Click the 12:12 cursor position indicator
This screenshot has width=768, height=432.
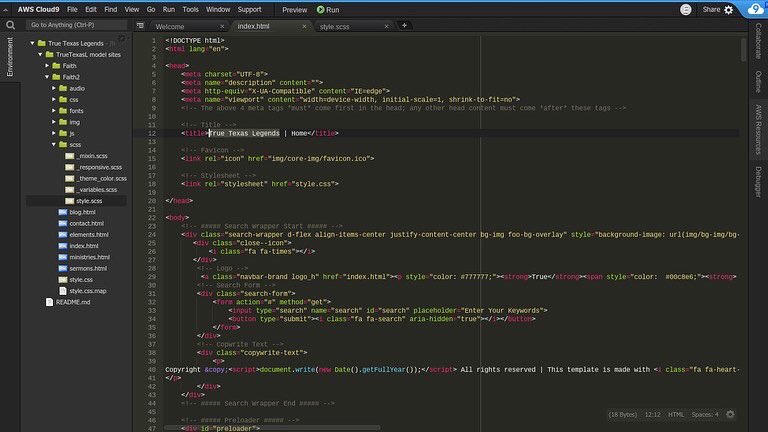[x=652, y=414]
